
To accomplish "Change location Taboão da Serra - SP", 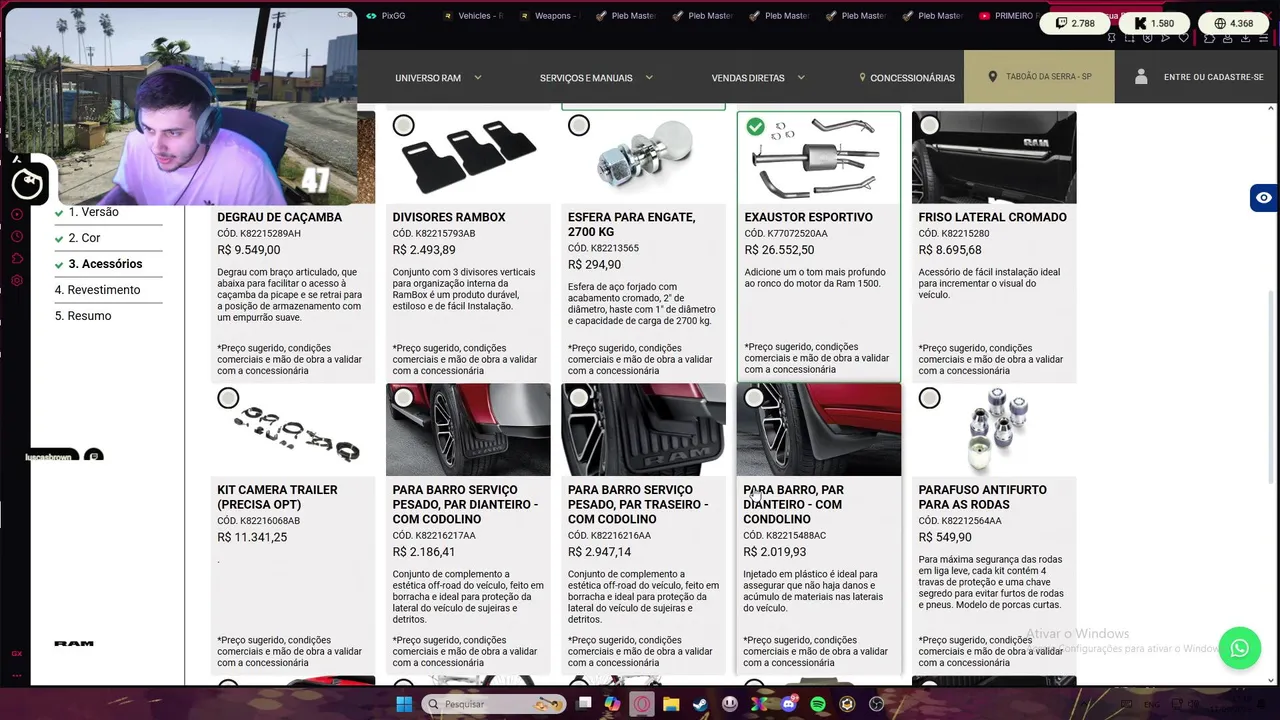I will 1039,77.
